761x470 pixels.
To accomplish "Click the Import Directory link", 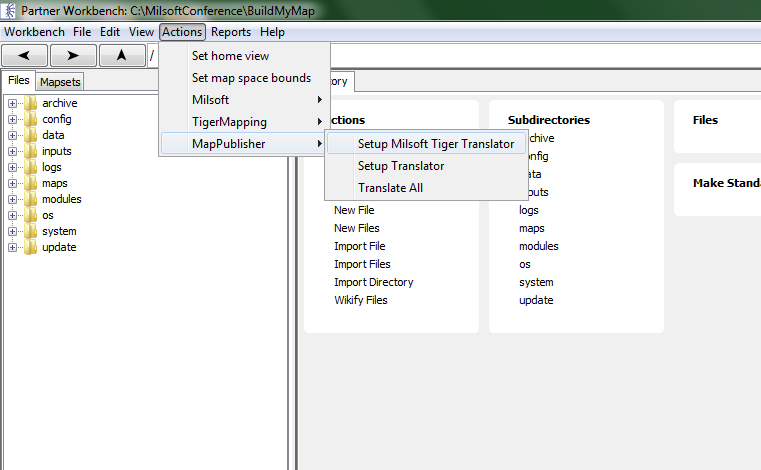I will tap(374, 282).
